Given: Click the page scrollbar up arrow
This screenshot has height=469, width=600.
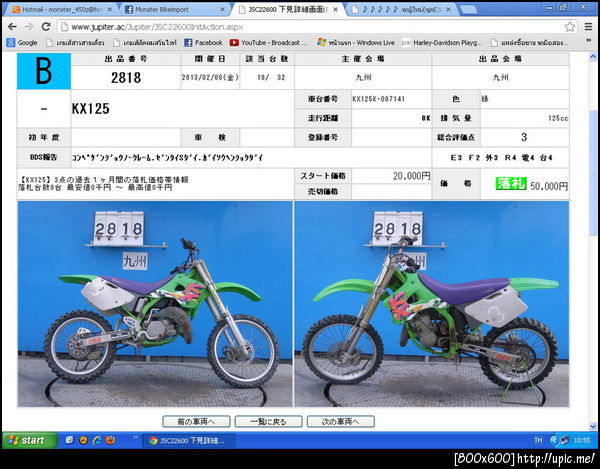Looking at the screenshot, I should tap(593, 57).
